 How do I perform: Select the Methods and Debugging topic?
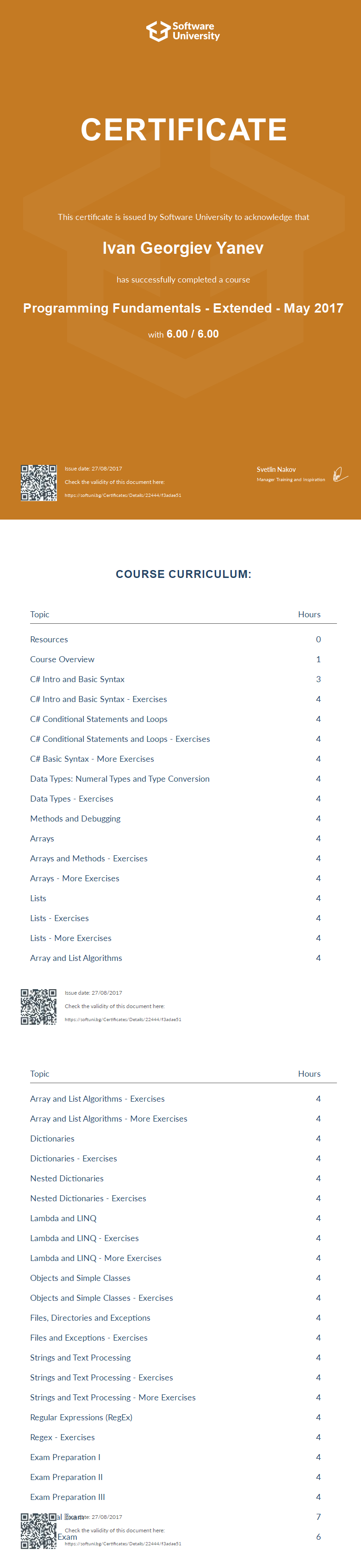(75, 819)
